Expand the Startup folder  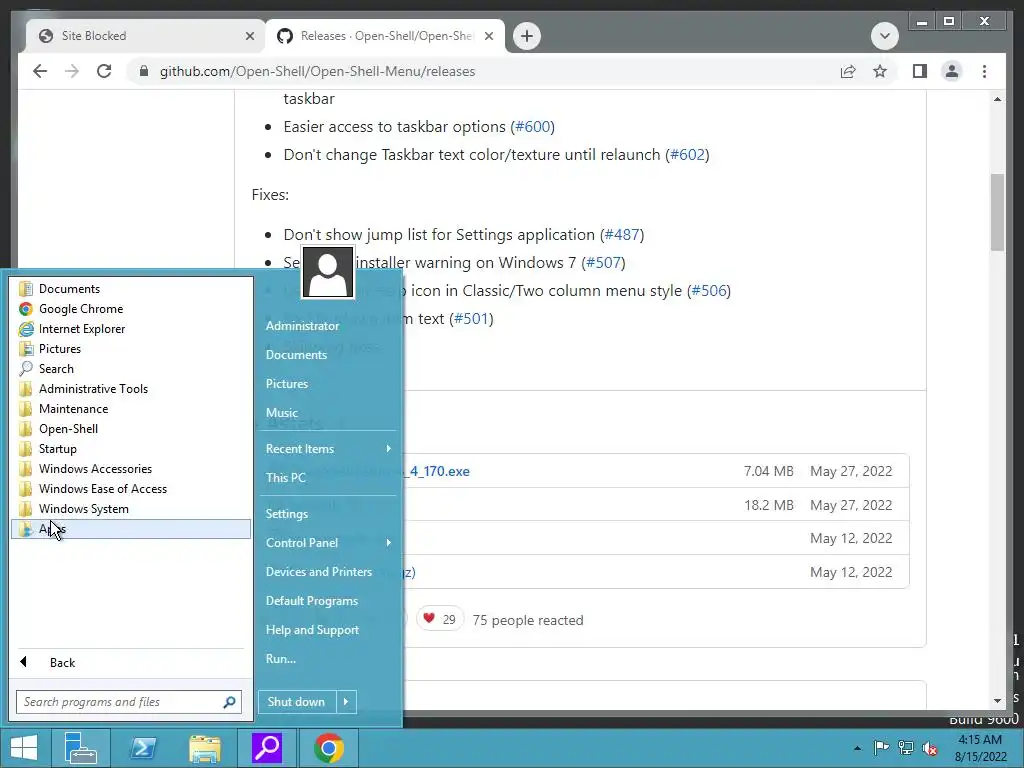click(x=131, y=449)
